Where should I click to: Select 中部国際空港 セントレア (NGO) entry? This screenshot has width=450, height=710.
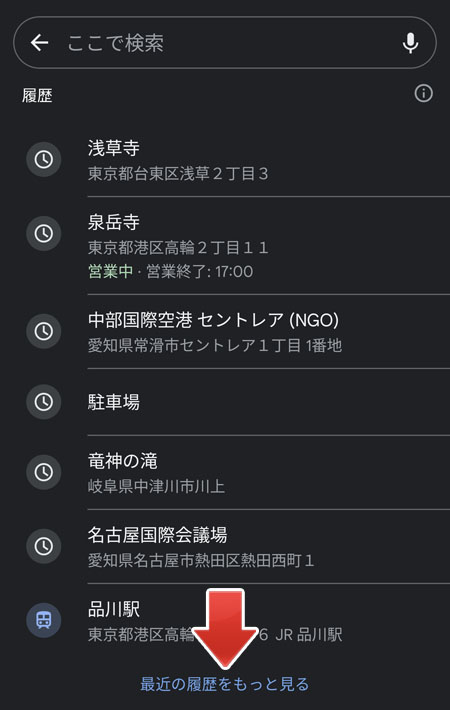tap(225, 331)
